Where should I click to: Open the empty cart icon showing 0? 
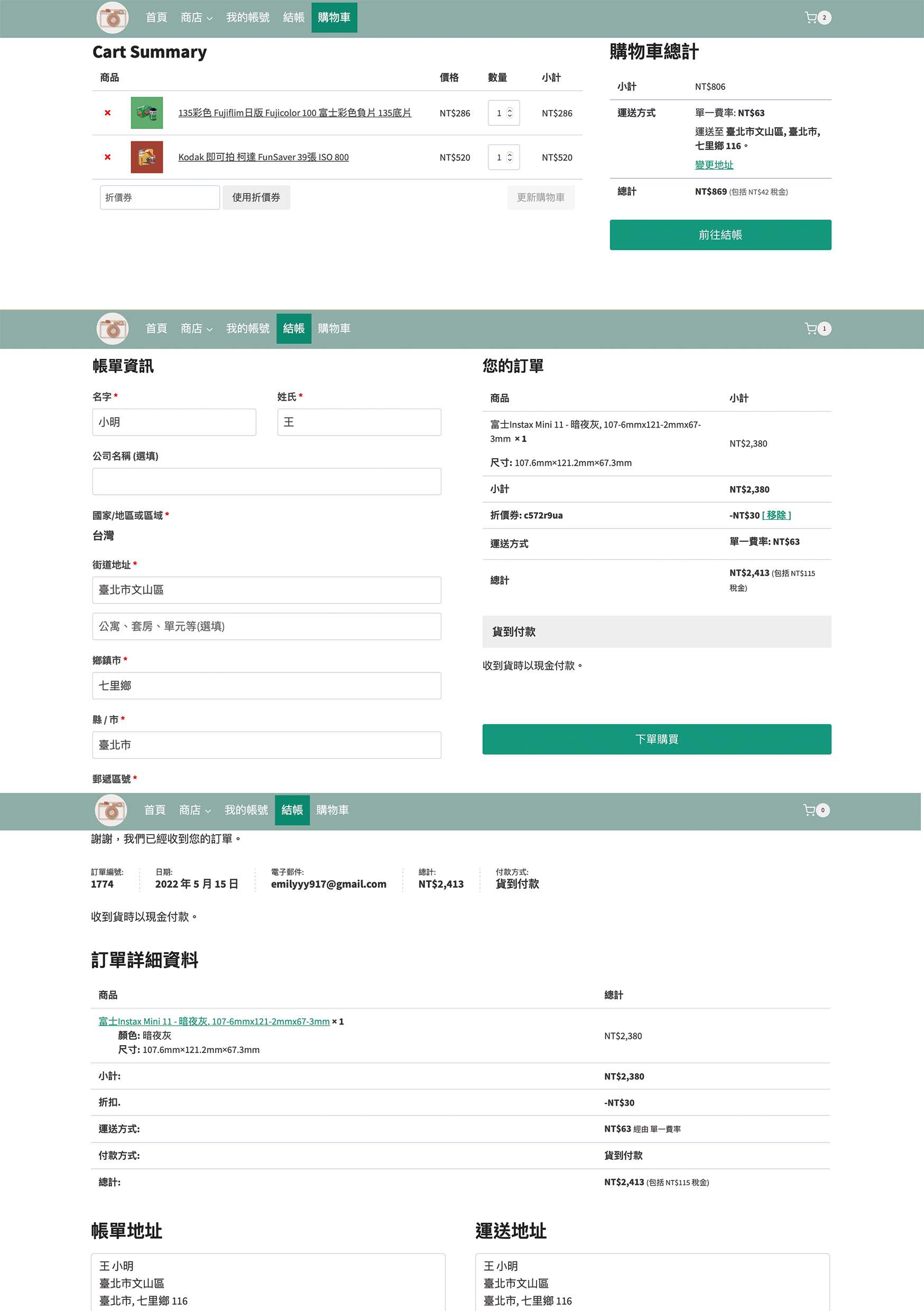(x=815, y=810)
